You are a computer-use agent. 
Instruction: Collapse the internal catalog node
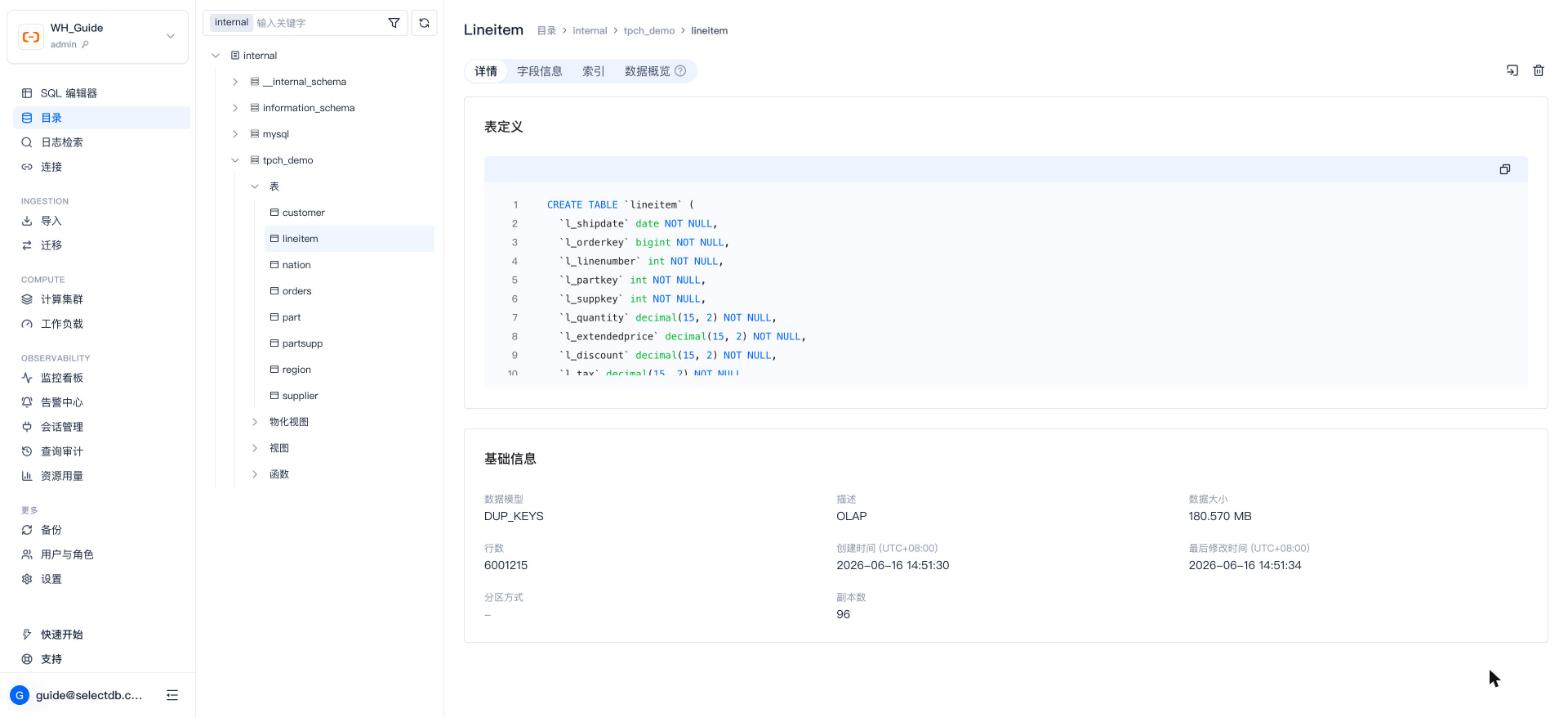pos(215,56)
